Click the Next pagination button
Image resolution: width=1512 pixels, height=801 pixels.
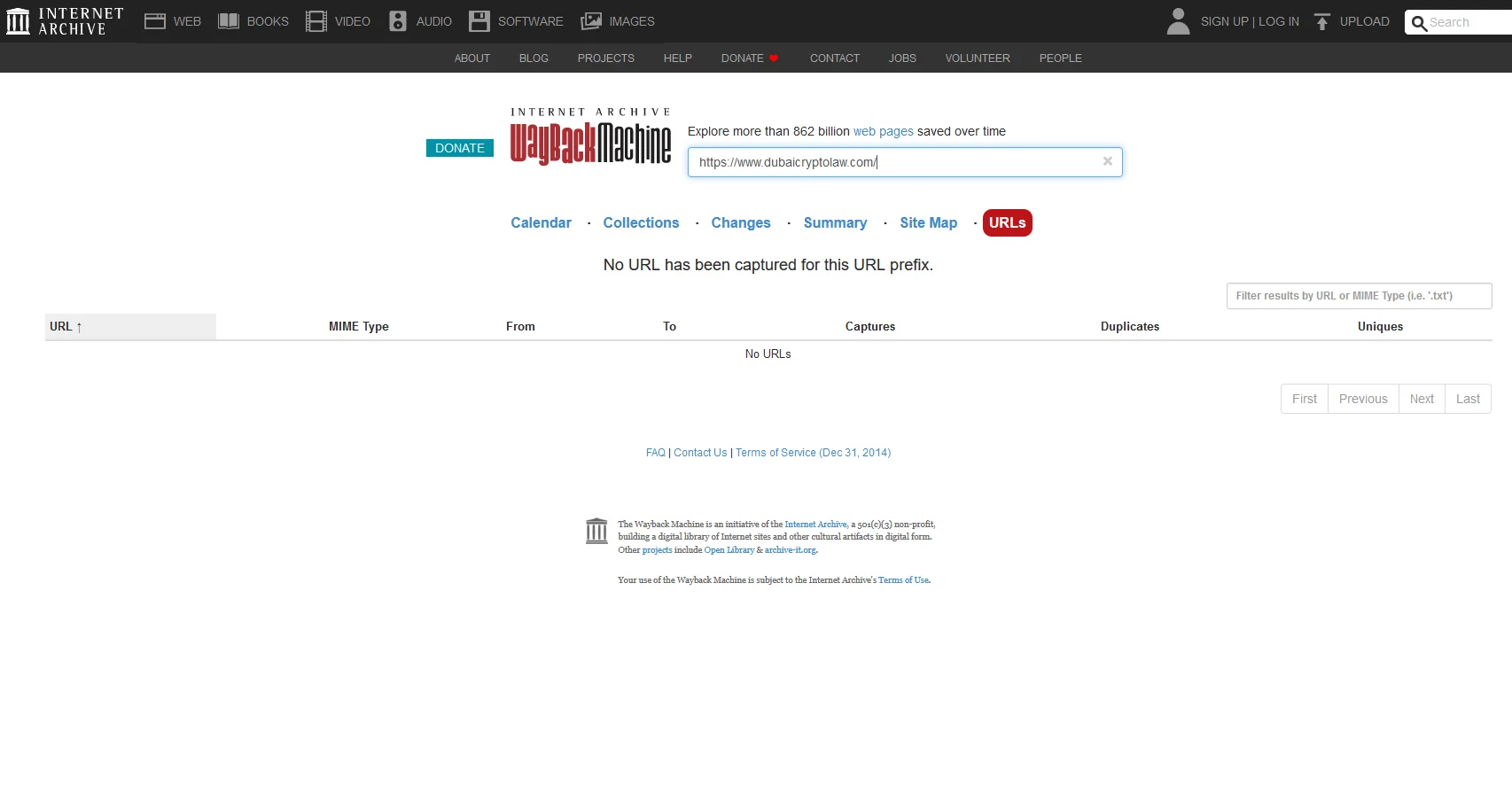pos(1422,399)
